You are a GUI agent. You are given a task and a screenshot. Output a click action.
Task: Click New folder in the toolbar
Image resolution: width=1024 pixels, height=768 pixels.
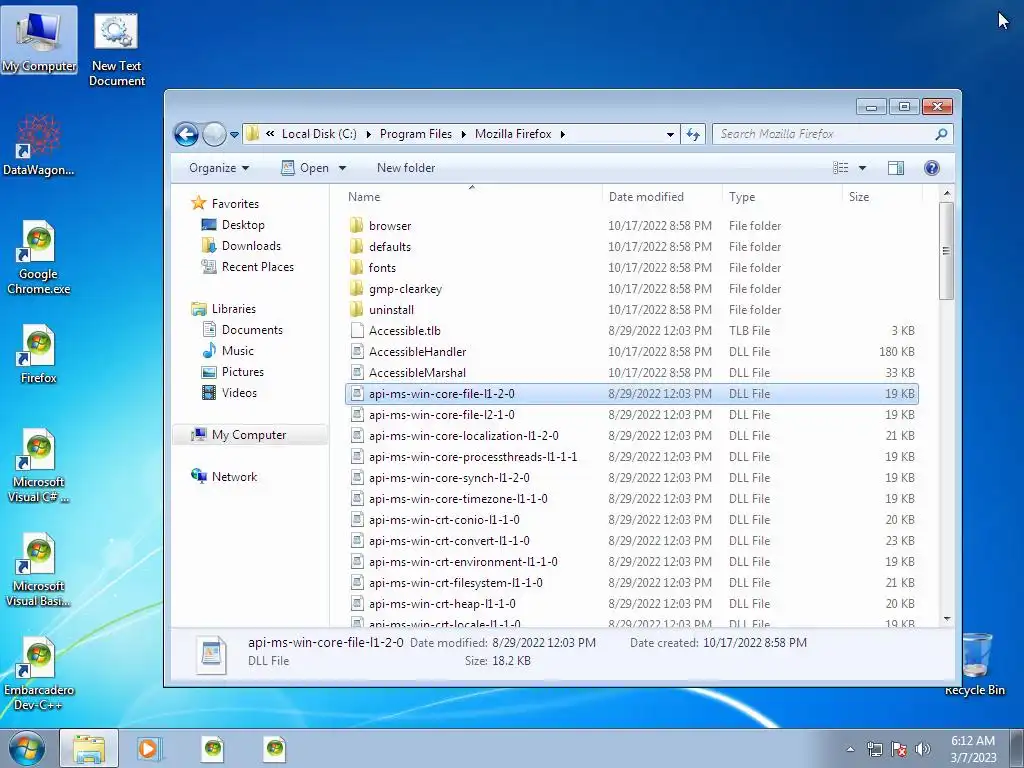(406, 168)
